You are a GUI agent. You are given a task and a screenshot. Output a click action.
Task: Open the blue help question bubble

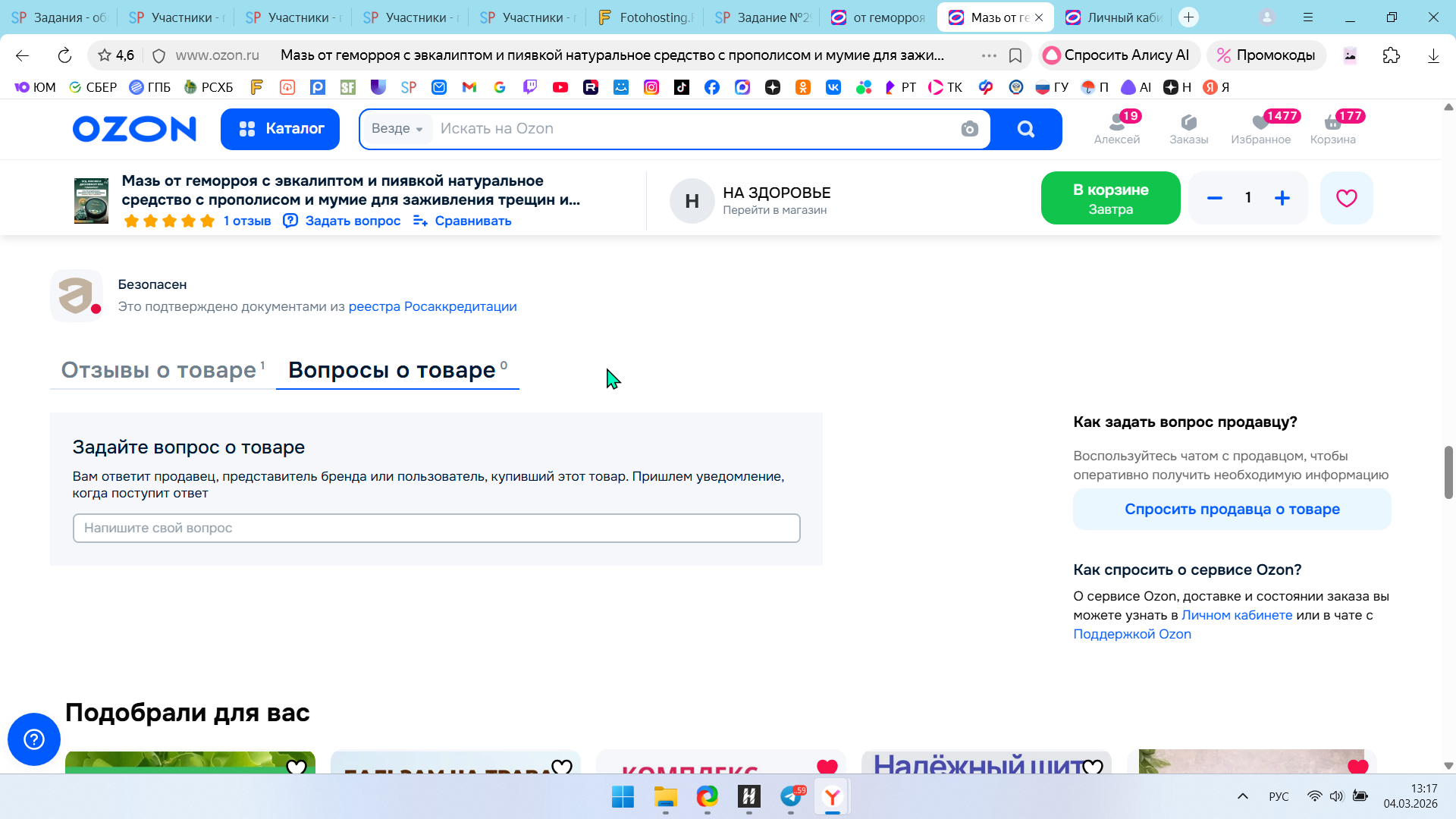34,739
